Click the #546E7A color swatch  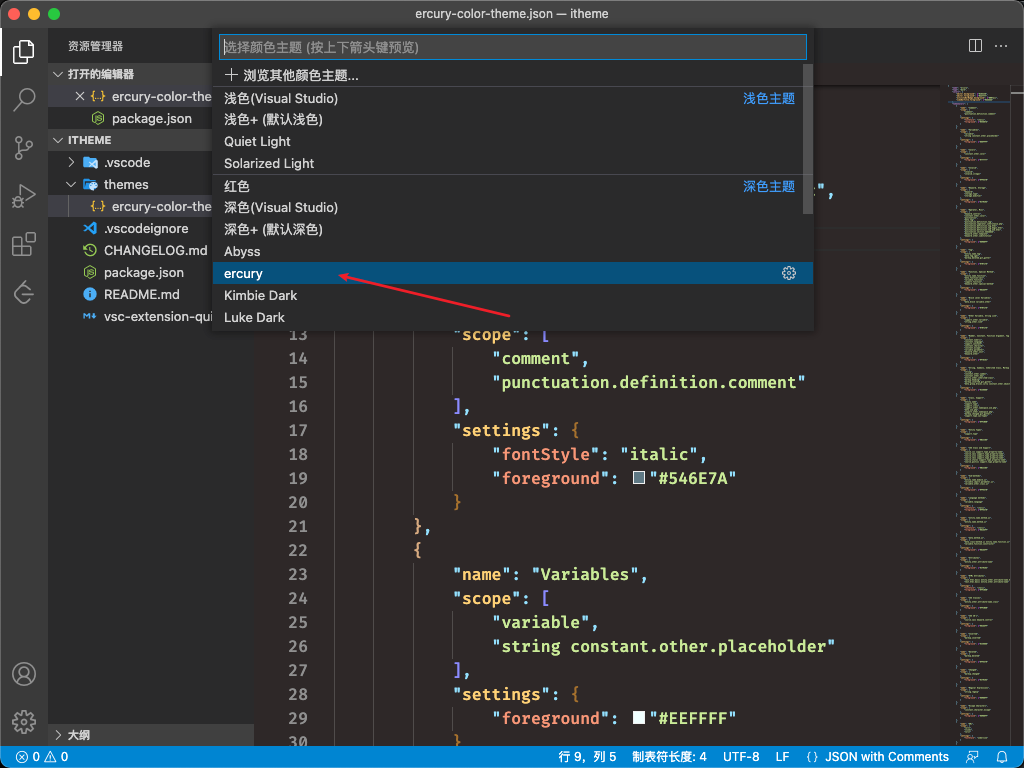639,478
